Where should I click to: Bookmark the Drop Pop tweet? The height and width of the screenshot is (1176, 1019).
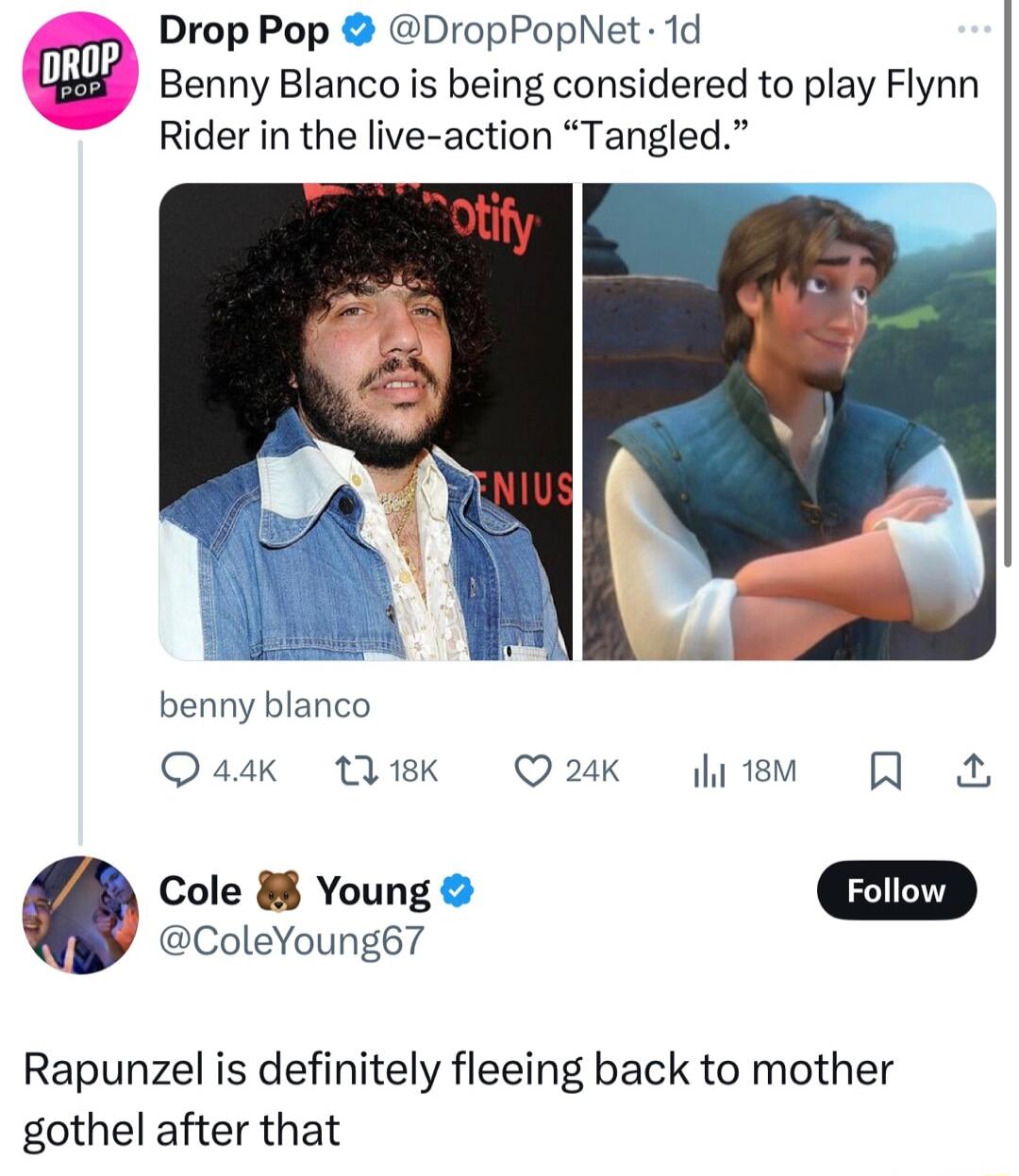[884, 772]
